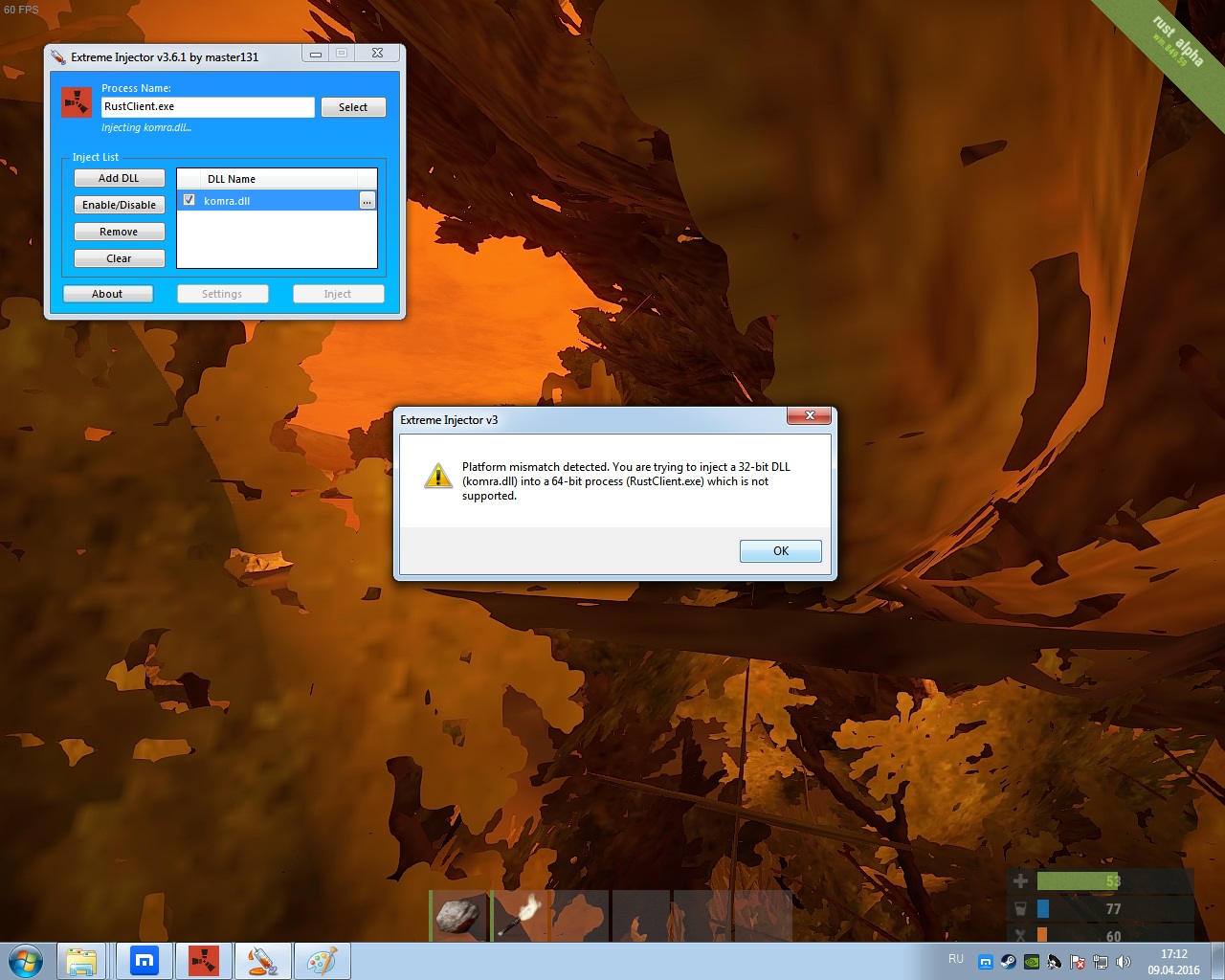Open Maxthon browser from the taskbar

(145, 961)
